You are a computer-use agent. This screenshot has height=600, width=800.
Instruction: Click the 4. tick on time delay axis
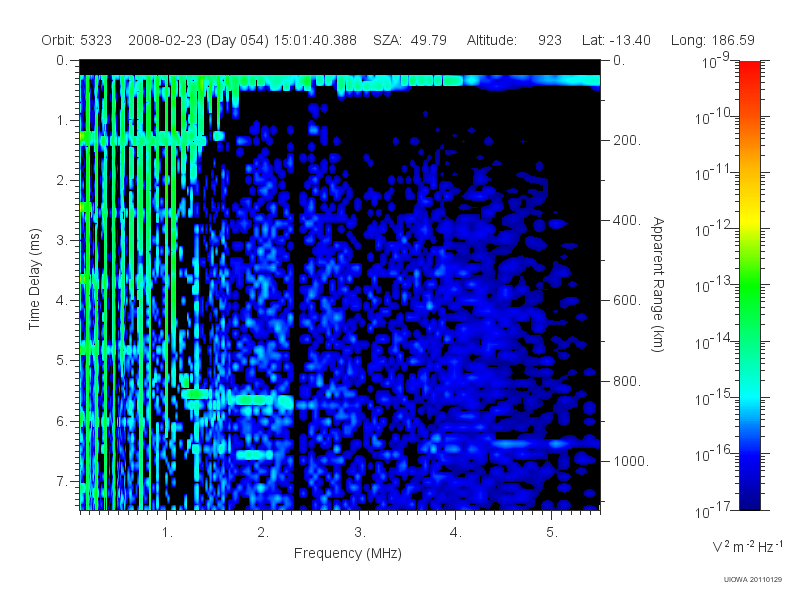point(61,301)
